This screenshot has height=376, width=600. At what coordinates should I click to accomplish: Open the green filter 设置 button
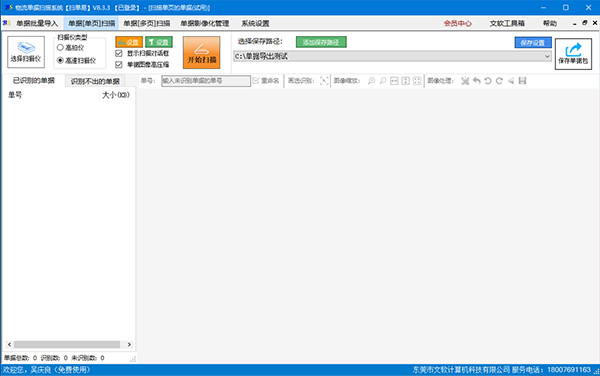pos(159,42)
